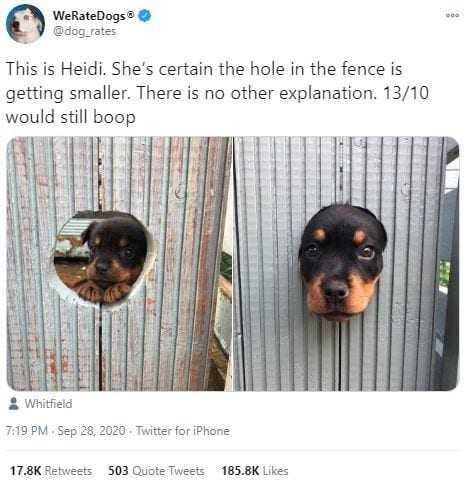Show the 503 Quote Tweets list
Viewport: 467px width, 485px height.
coord(156,471)
